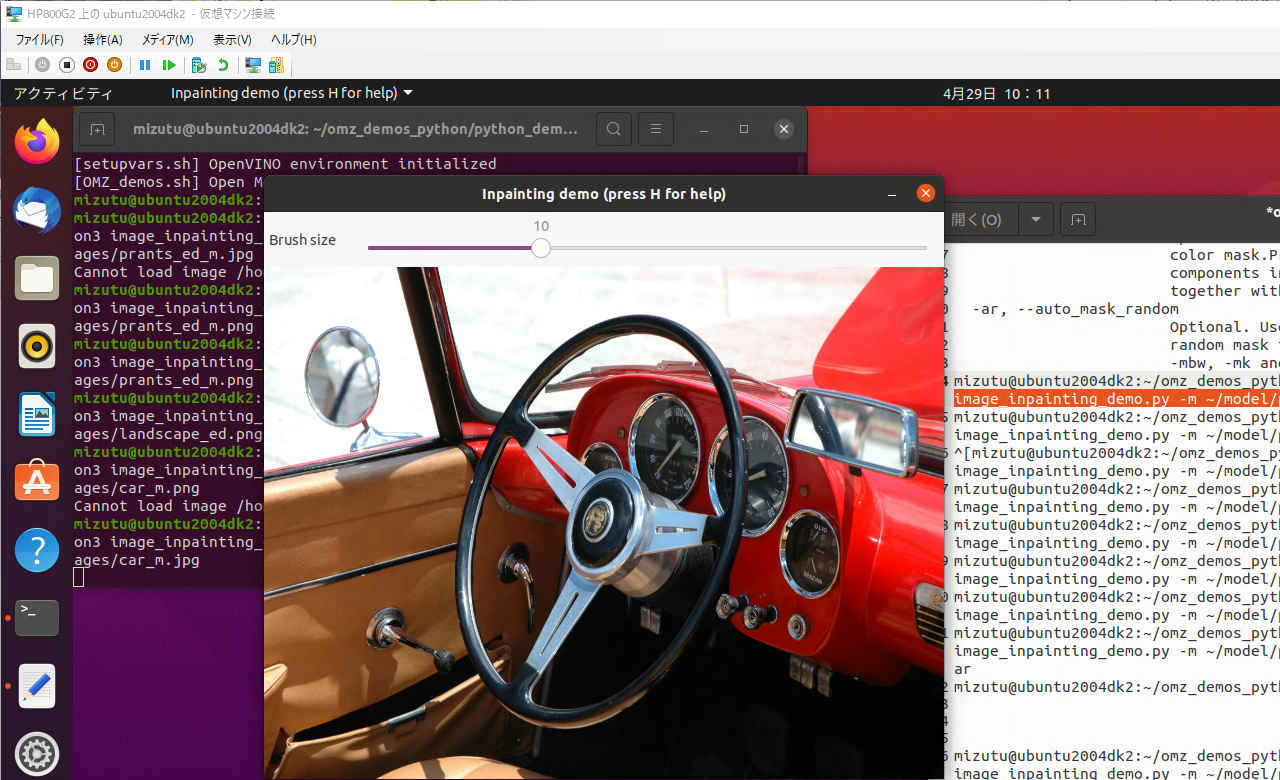Viewport: 1280px width, 780px height.
Task: Open Ubuntu Software from the dock
Action: [x=37, y=482]
